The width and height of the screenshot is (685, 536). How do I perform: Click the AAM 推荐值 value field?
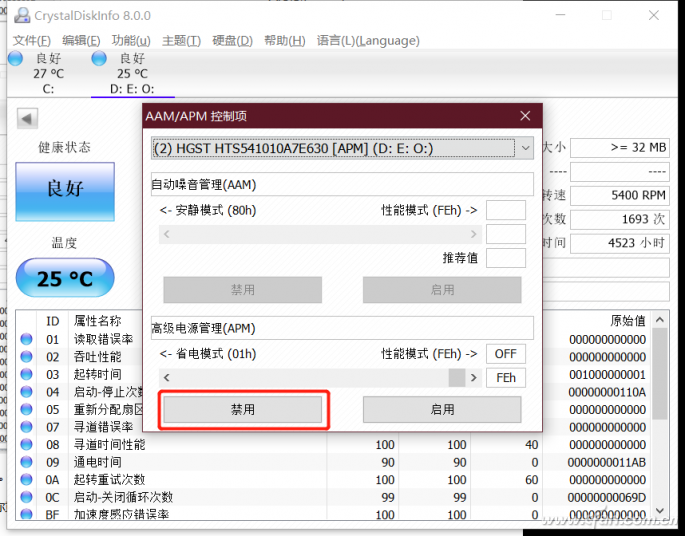[x=505, y=258]
